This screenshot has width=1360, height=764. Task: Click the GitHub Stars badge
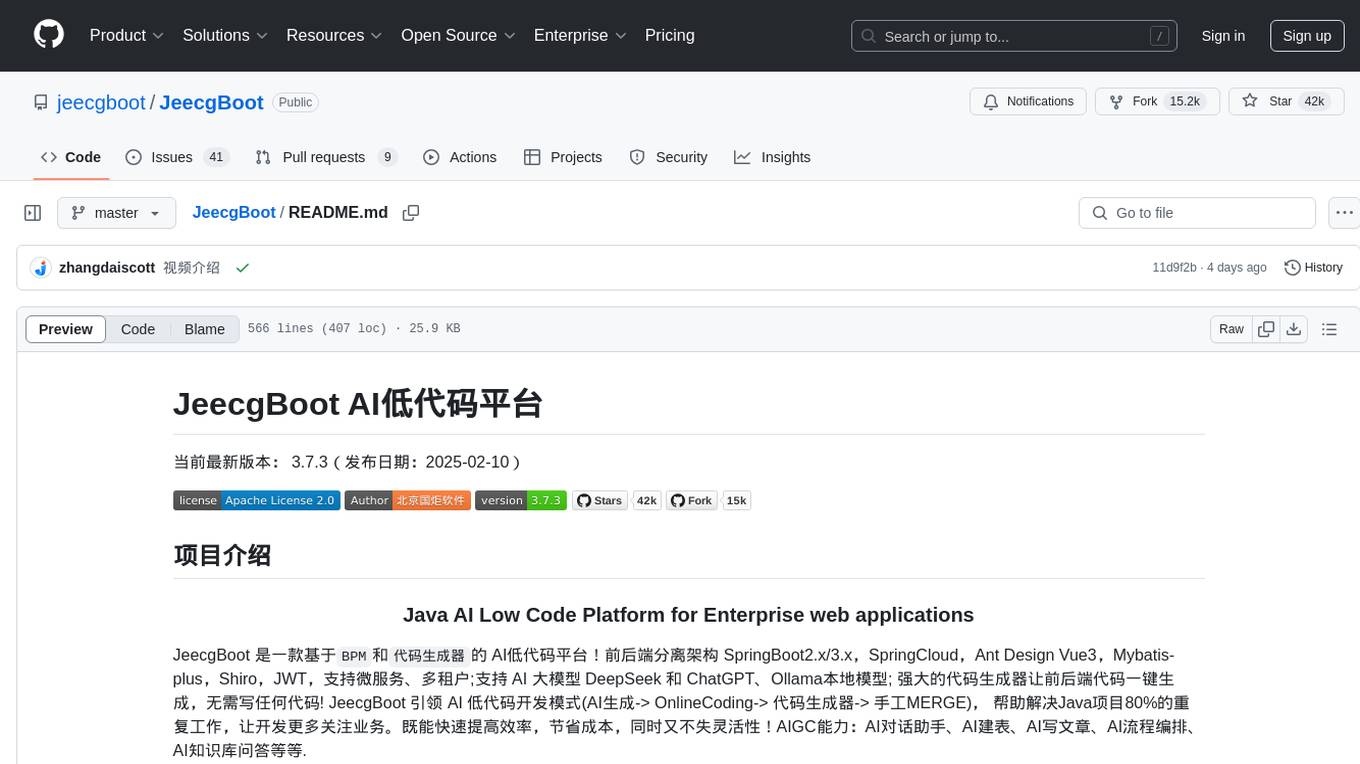(x=600, y=501)
